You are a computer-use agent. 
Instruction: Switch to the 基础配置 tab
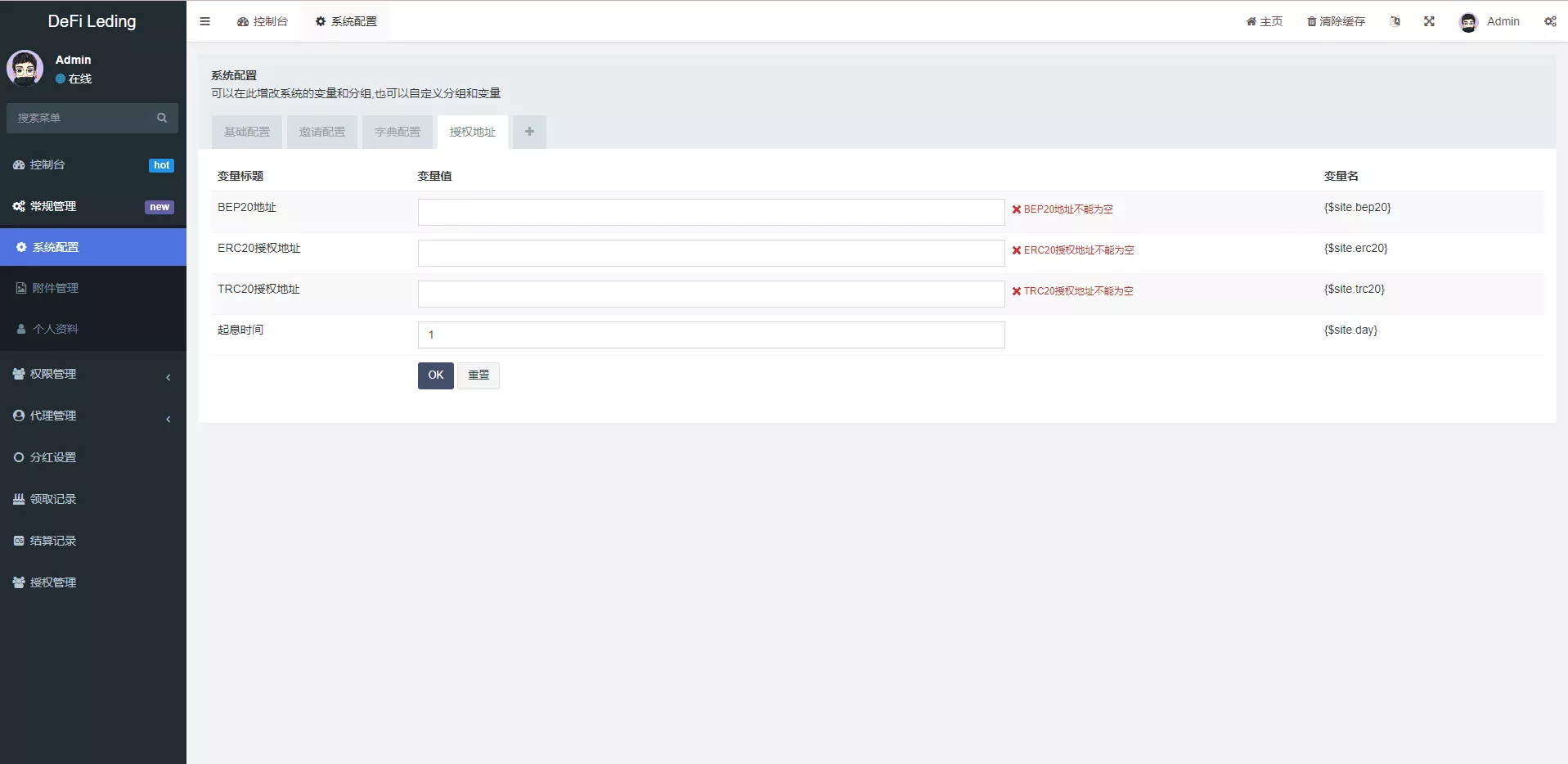(246, 132)
